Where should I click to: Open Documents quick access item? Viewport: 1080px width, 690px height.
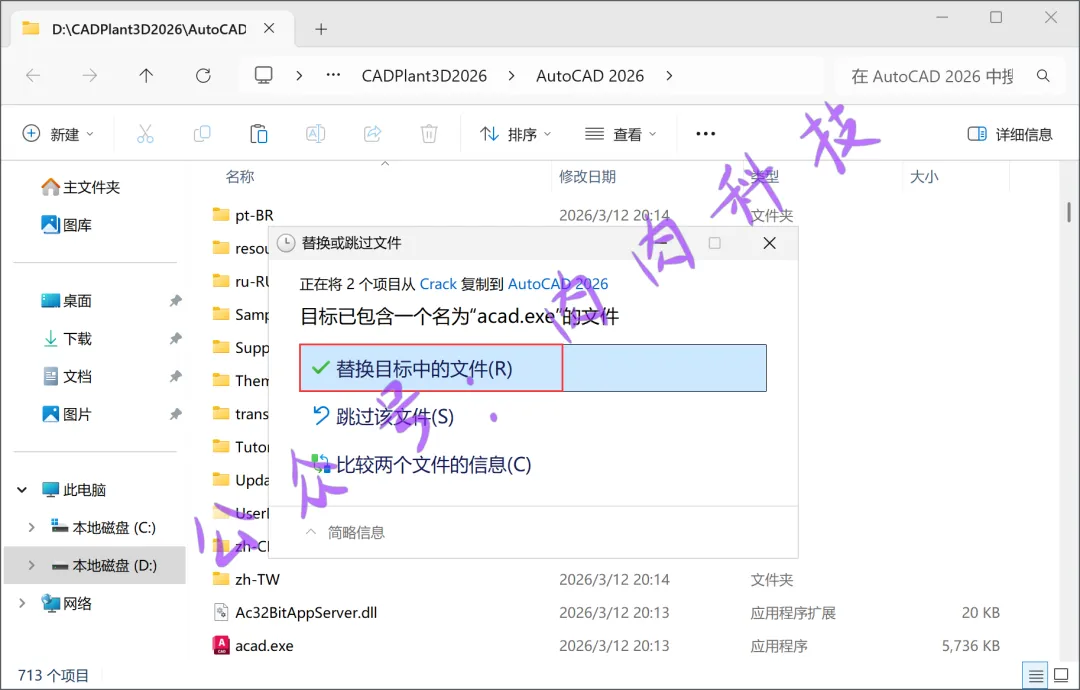tap(67, 376)
